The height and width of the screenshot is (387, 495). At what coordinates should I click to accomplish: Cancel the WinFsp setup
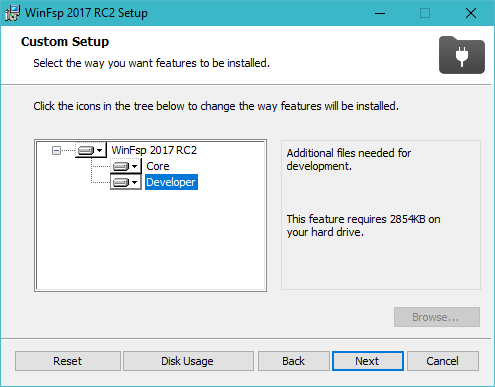point(443,361)
